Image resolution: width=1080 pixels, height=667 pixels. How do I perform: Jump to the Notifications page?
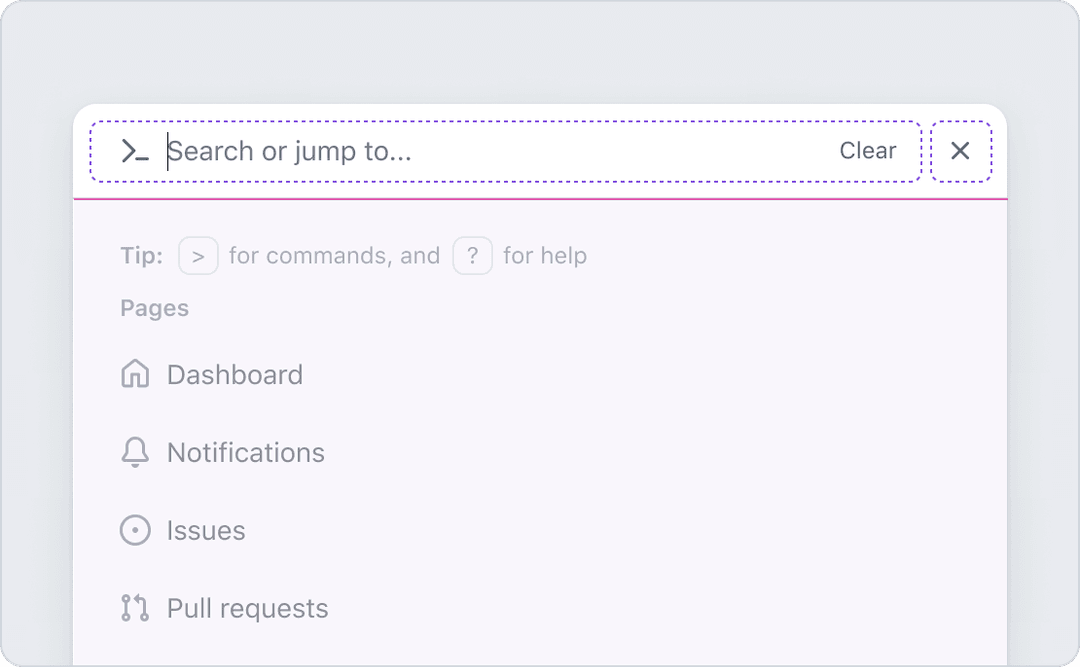click(x=540, y=453)
